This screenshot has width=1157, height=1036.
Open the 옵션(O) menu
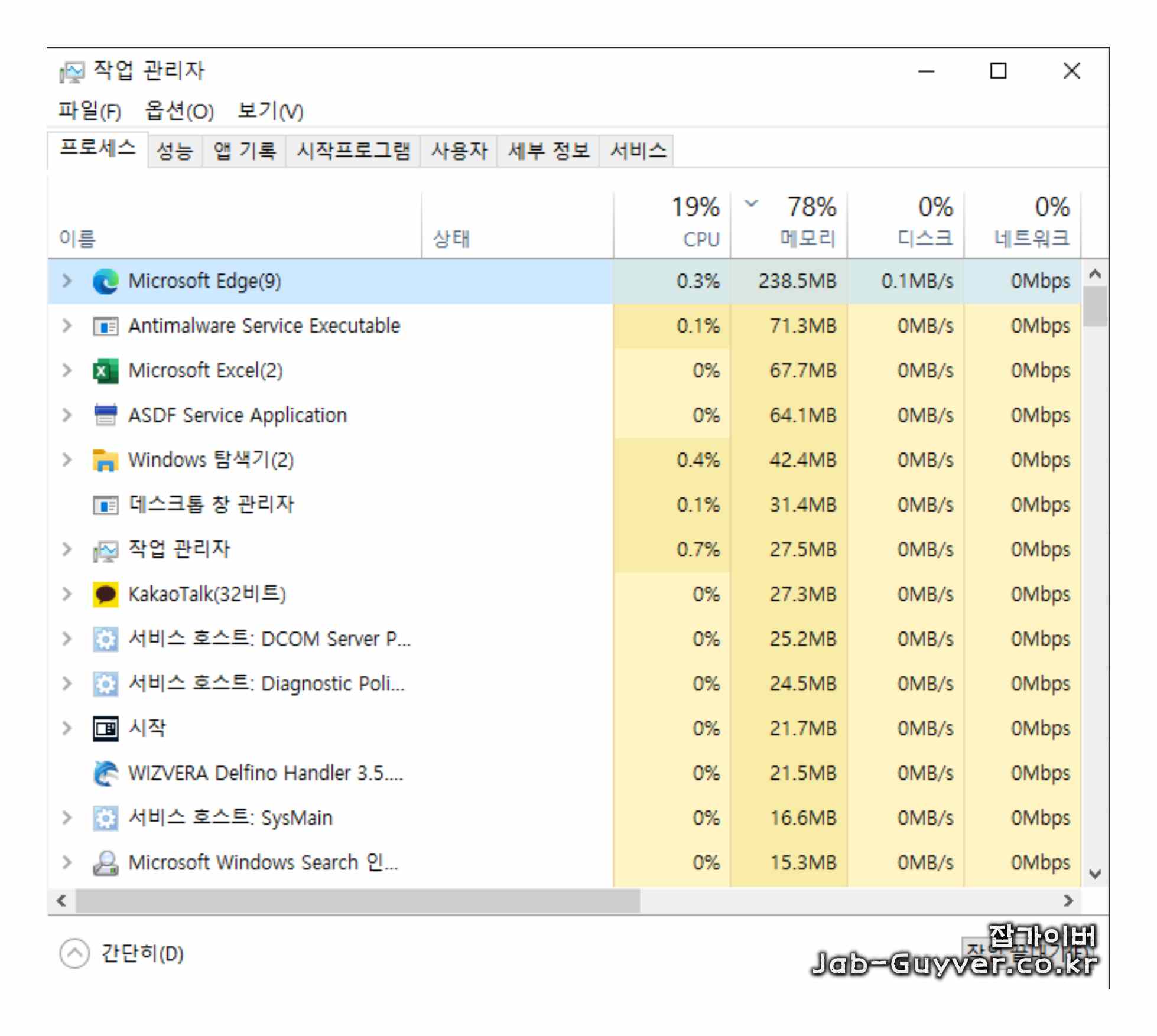[179, 111]
